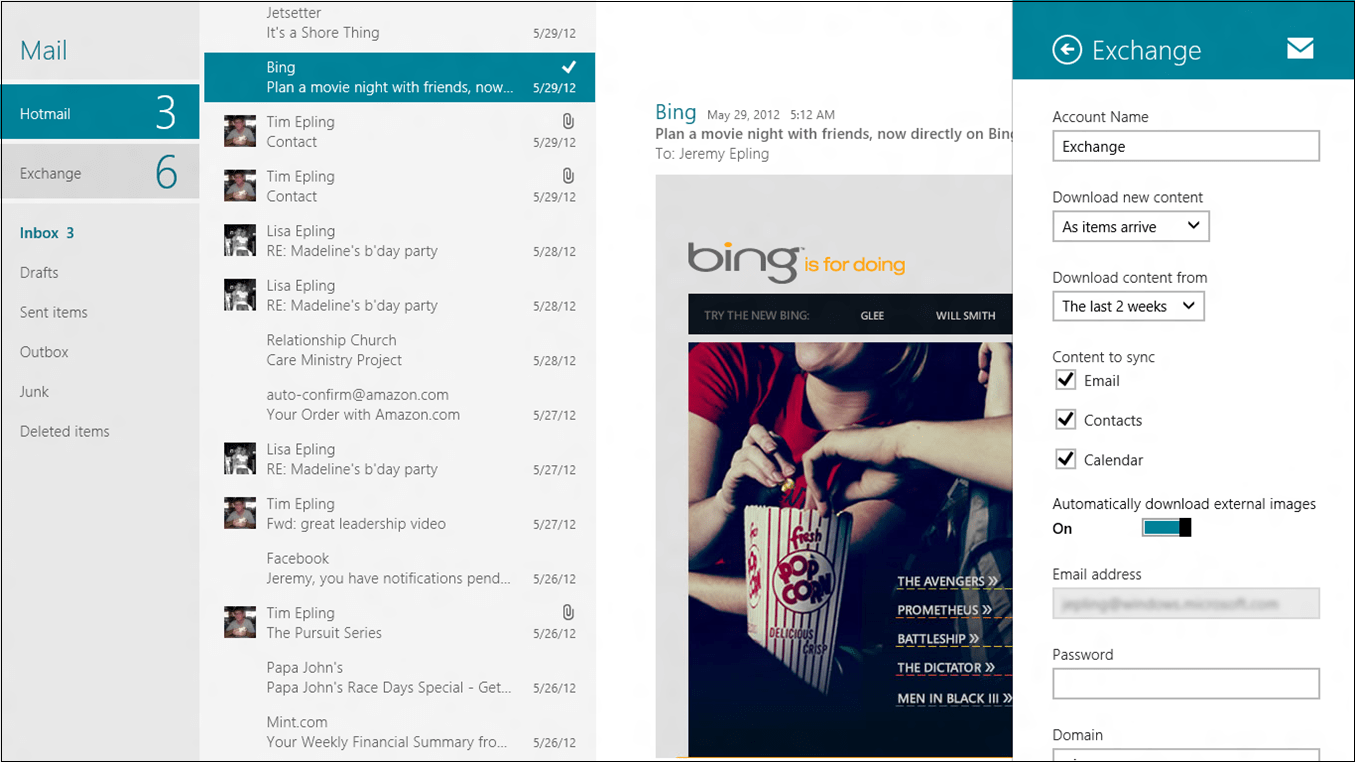1355x762 pixels.
Task: Go back using the Exchange panel arrow
Action: pos(1067,50)
